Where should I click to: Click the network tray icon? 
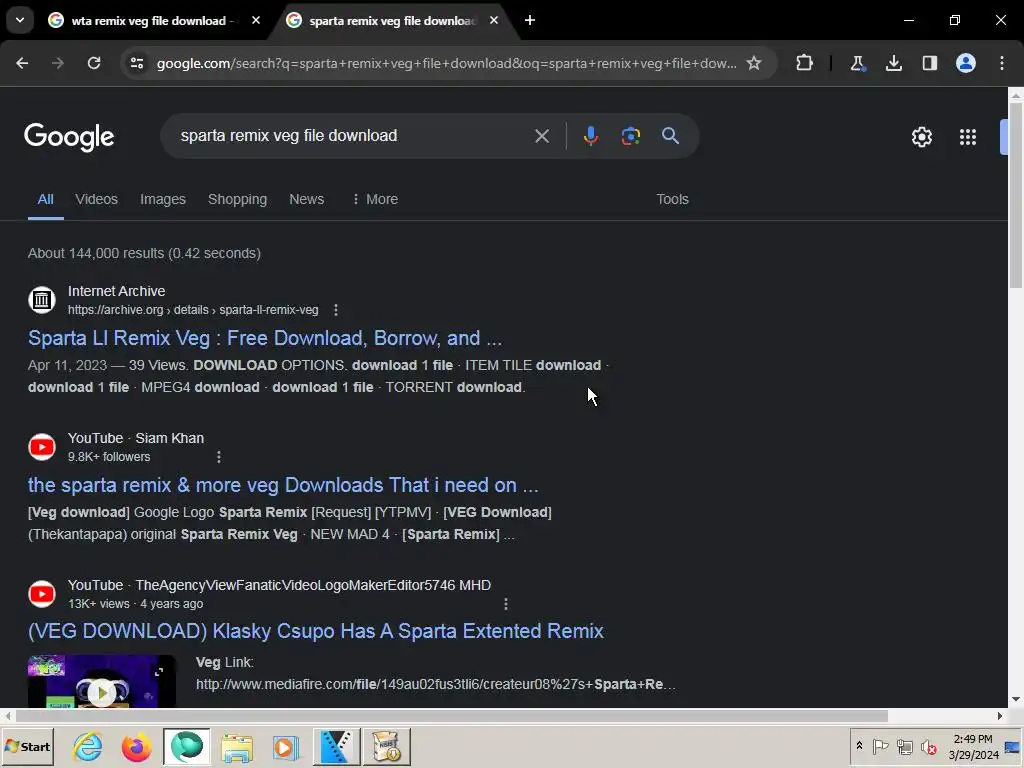pyautogui.click(x=904, y=746)
